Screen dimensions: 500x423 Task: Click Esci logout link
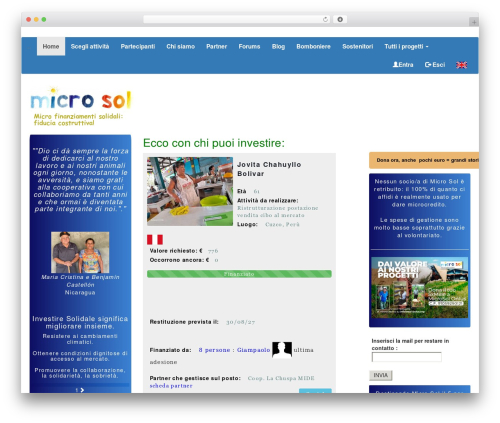coord(435,65)
